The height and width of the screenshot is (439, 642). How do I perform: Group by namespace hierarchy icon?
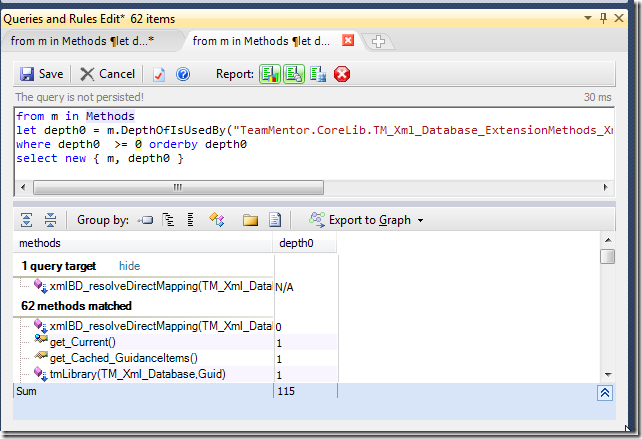pos(168,220)
